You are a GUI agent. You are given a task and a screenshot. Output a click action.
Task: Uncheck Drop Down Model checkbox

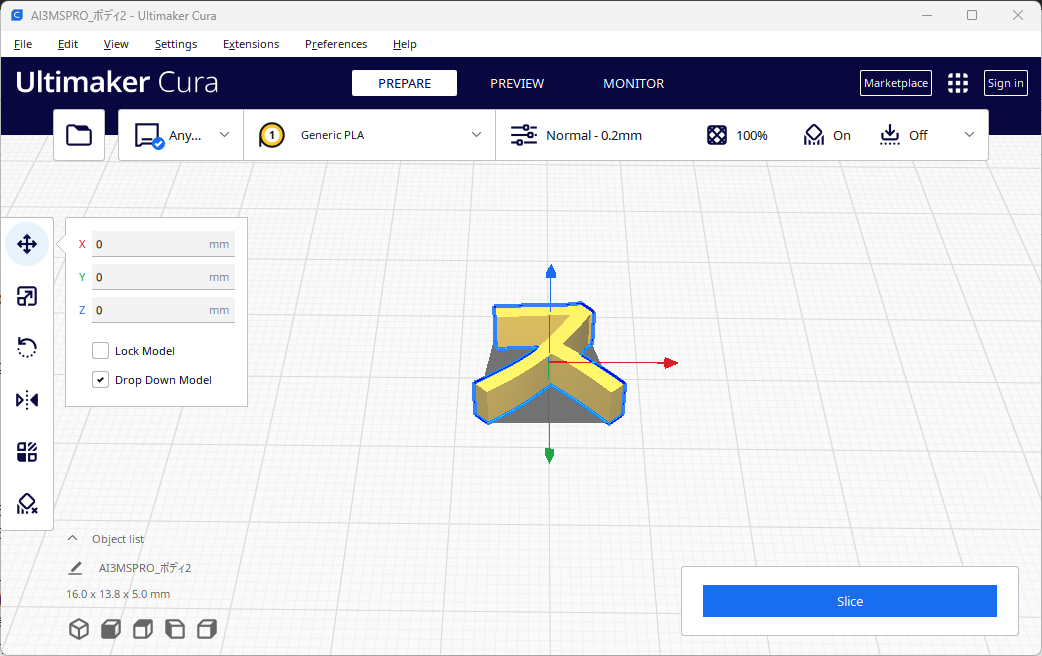pos(100,380)
